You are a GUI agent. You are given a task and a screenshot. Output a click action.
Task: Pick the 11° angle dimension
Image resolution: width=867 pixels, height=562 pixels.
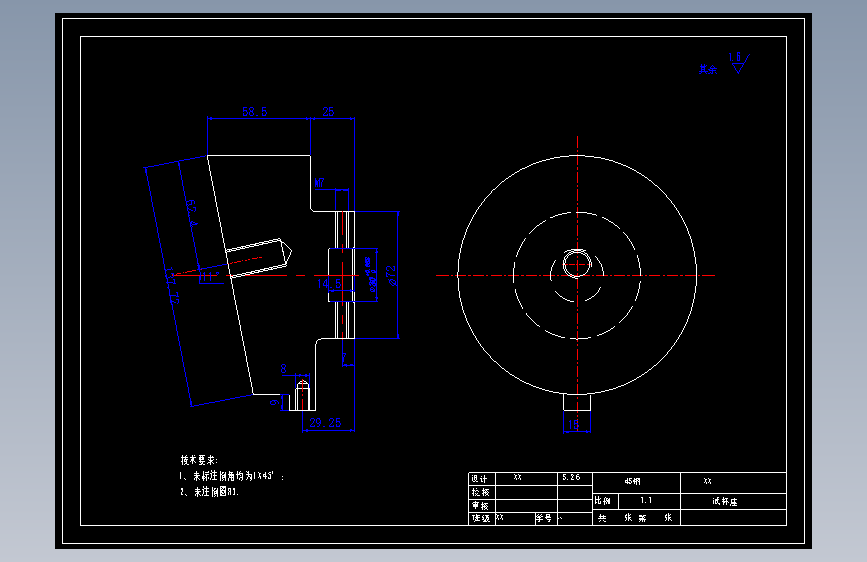(208, 277)
